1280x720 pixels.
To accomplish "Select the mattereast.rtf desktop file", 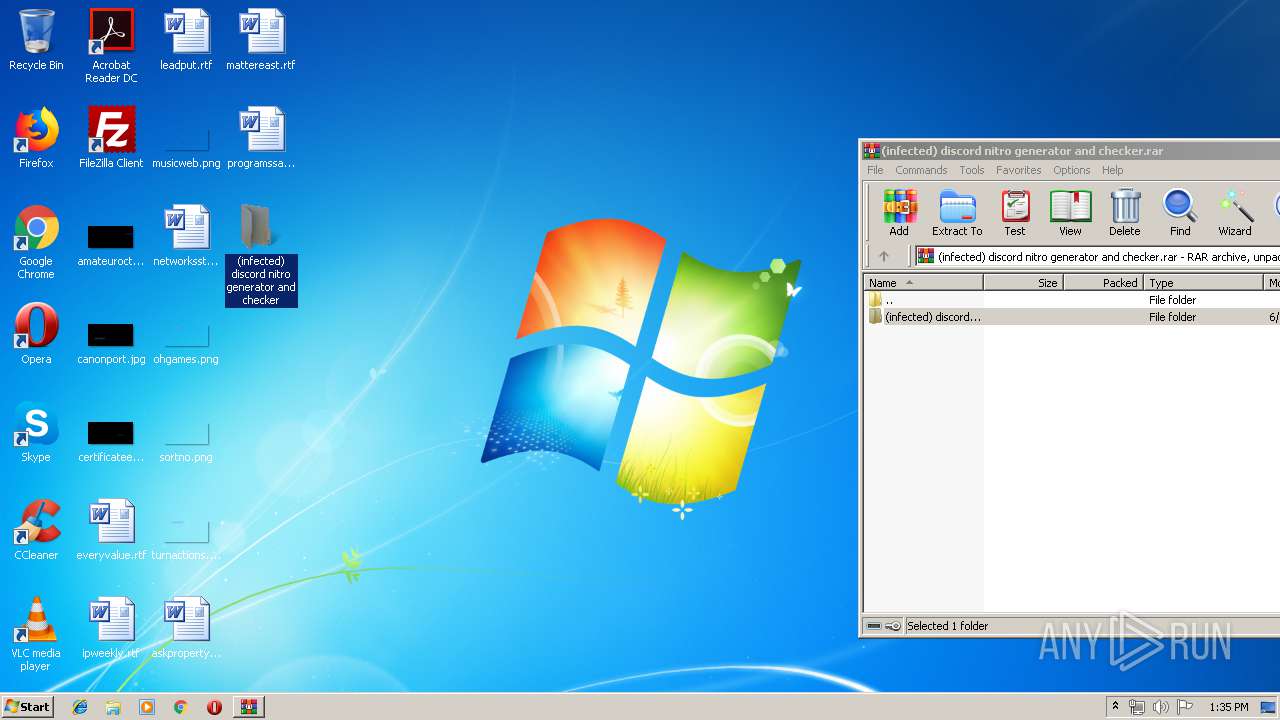I will pyautogui.click(x=261, y=41).
